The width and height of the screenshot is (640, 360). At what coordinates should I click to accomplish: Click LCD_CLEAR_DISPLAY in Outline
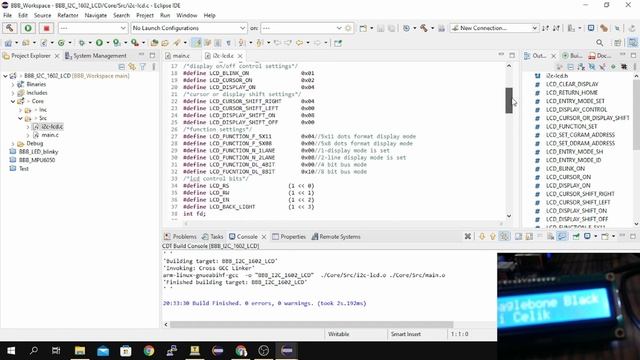[x=572, y=84]
